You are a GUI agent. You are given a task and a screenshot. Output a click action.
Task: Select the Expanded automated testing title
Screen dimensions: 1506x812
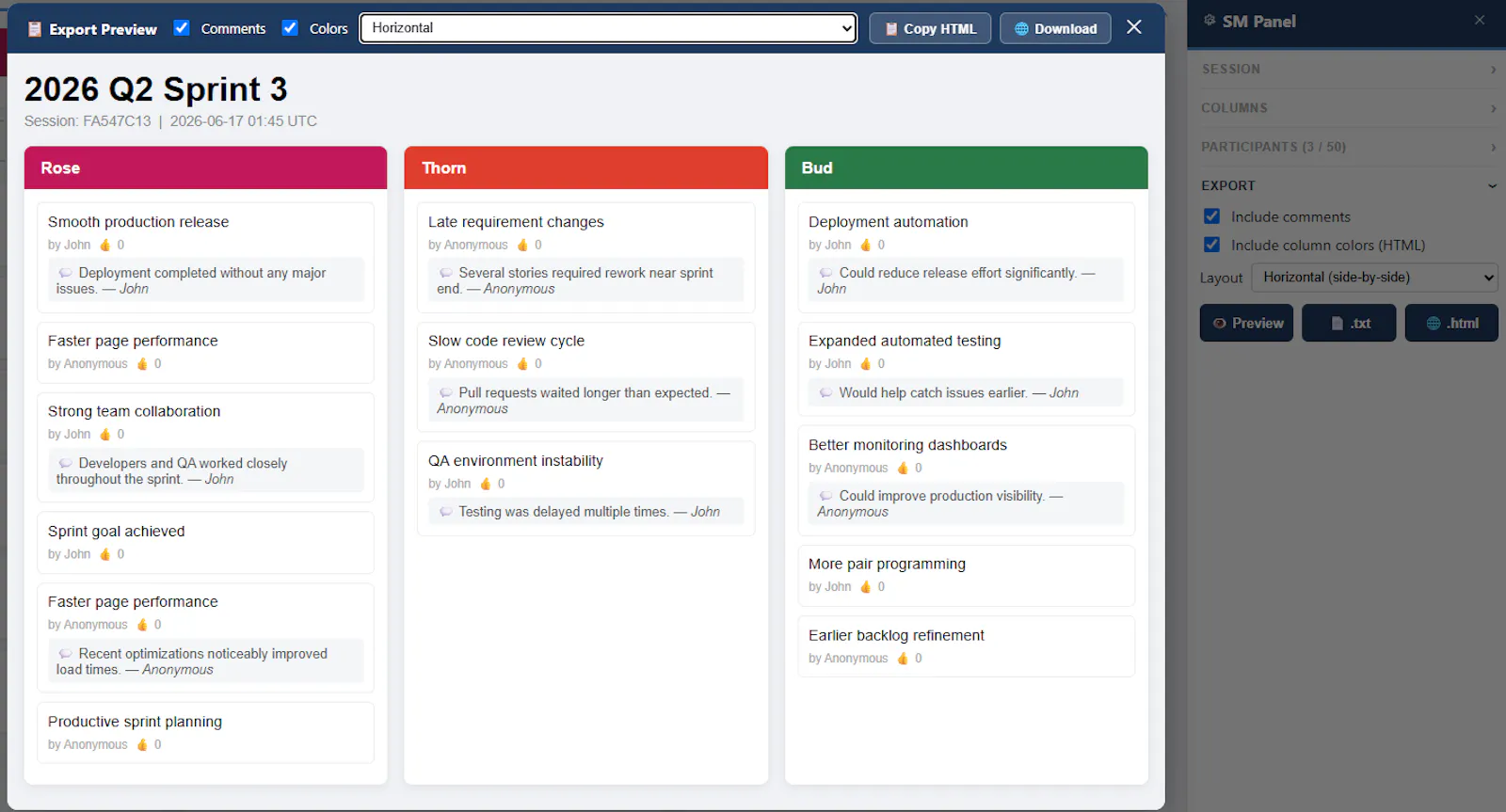905,341
